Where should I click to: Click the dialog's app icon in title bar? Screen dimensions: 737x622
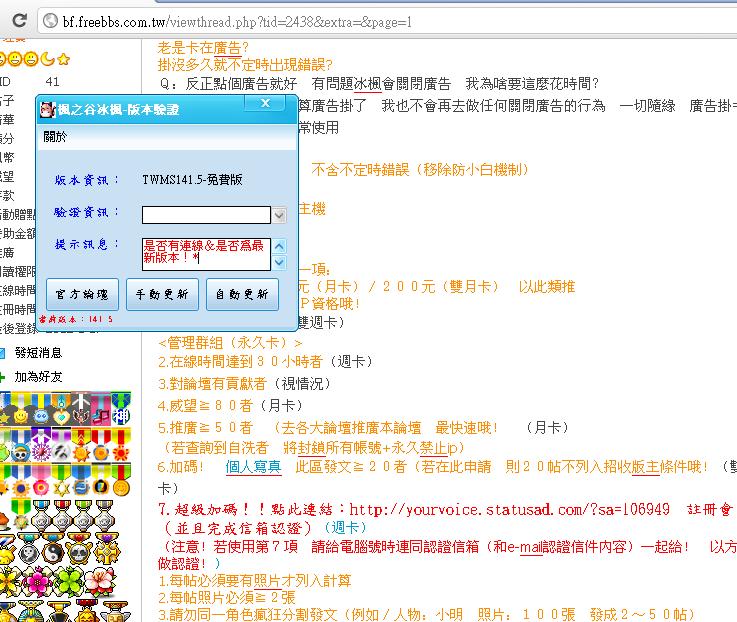click(47, 109)
